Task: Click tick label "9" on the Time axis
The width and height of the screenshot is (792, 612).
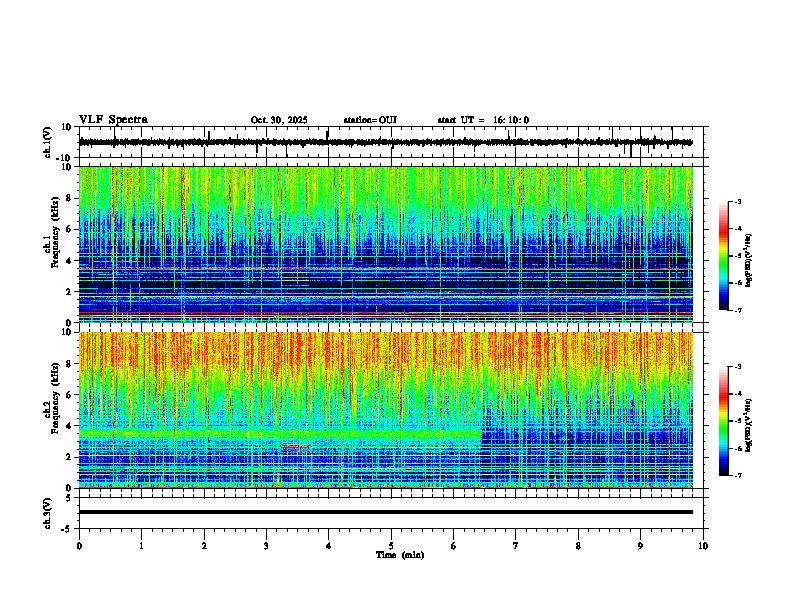Action: tap(640, 546)
